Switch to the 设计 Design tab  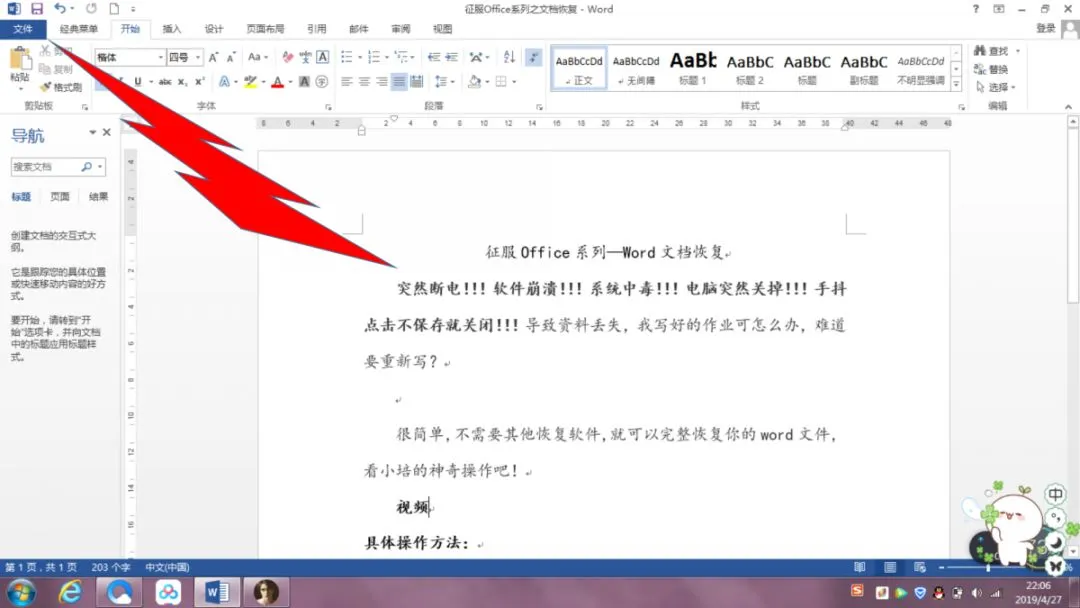pyautogui.click(x=214, y=29)
